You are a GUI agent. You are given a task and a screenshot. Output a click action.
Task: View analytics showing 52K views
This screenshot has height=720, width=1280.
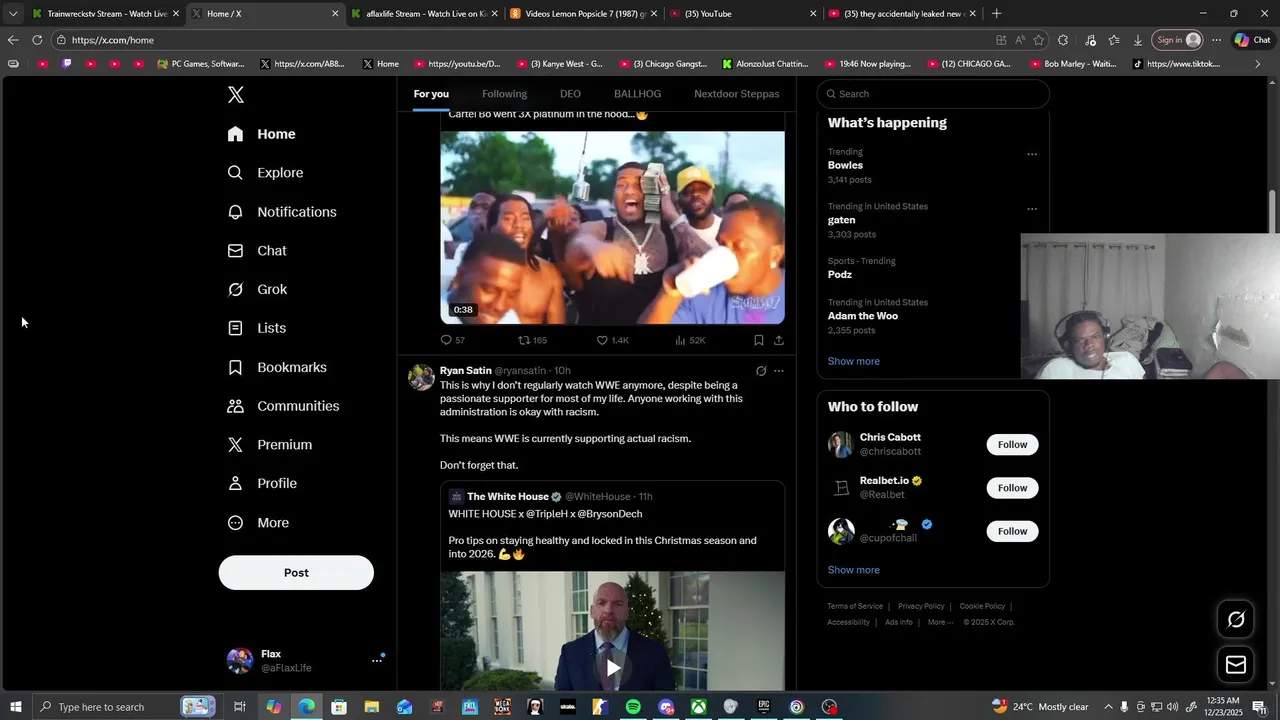(690, 340)
